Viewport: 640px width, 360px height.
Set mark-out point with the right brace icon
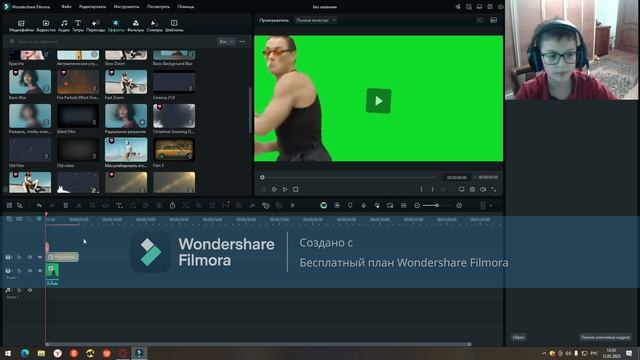432,189
